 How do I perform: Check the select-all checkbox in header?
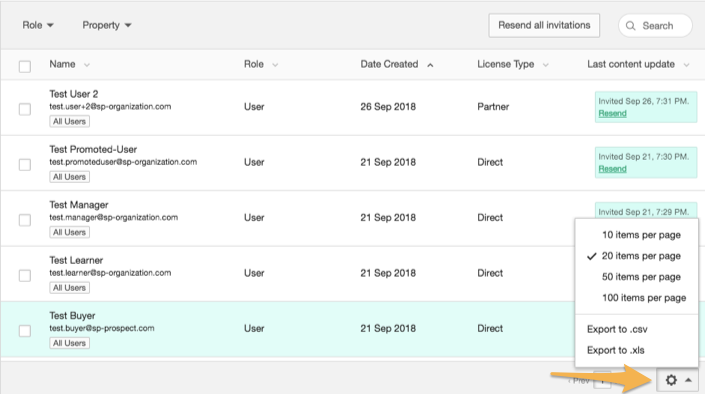(x=25, y=67)
